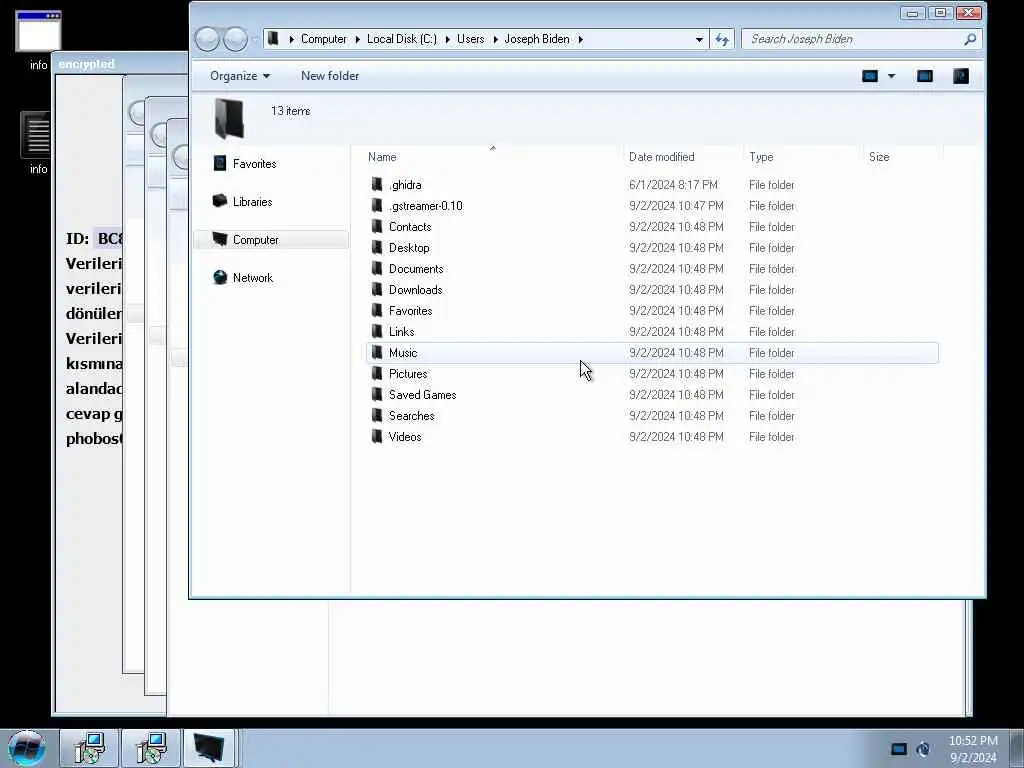This screenshot has height=768, width=1024.
Task: Click the Action Center tray icon
Action: tap(899, 749)
